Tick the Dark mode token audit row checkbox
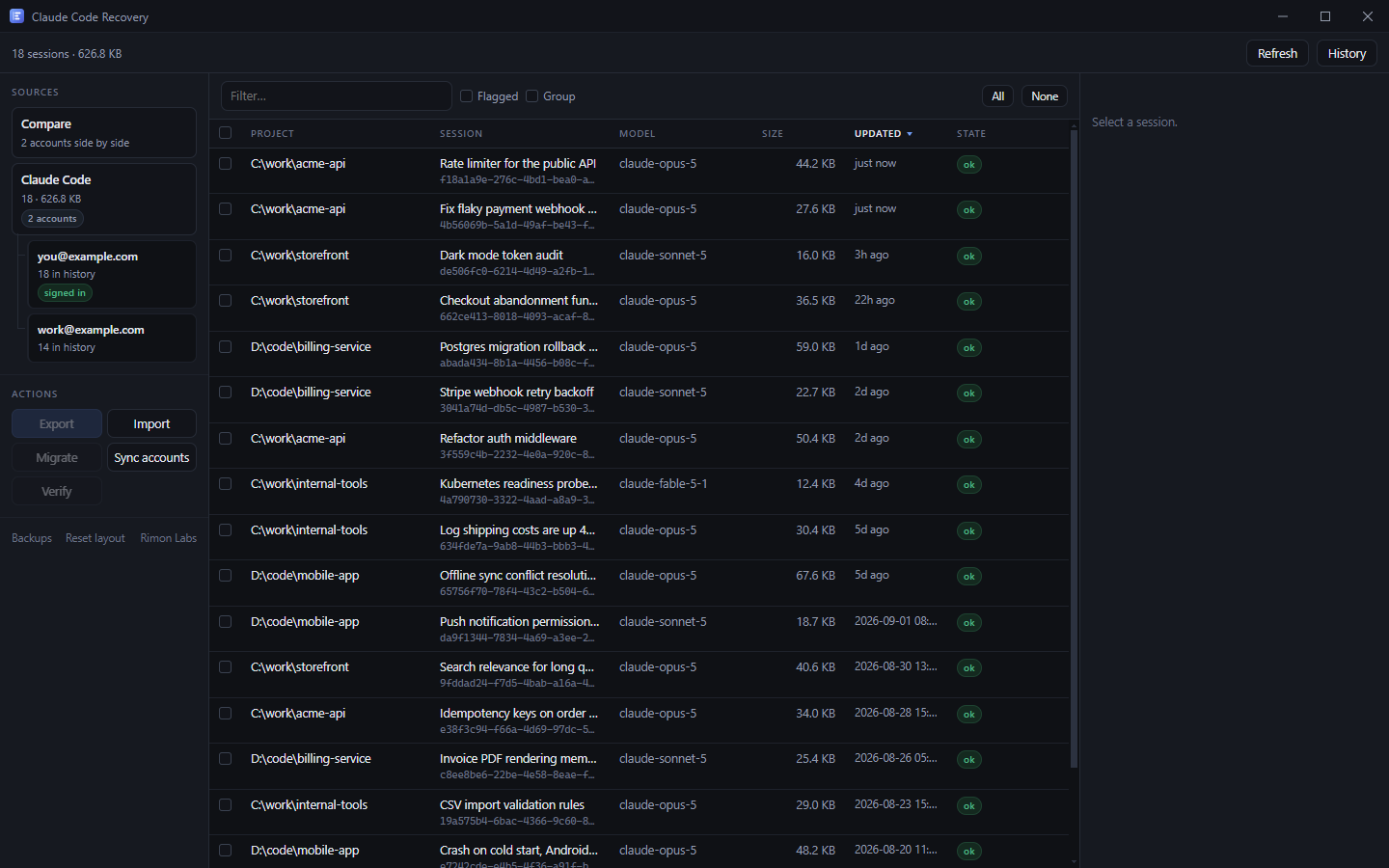Image resolution: width=1389 pixels, height=868 pixels. click(x=225, y=256)
